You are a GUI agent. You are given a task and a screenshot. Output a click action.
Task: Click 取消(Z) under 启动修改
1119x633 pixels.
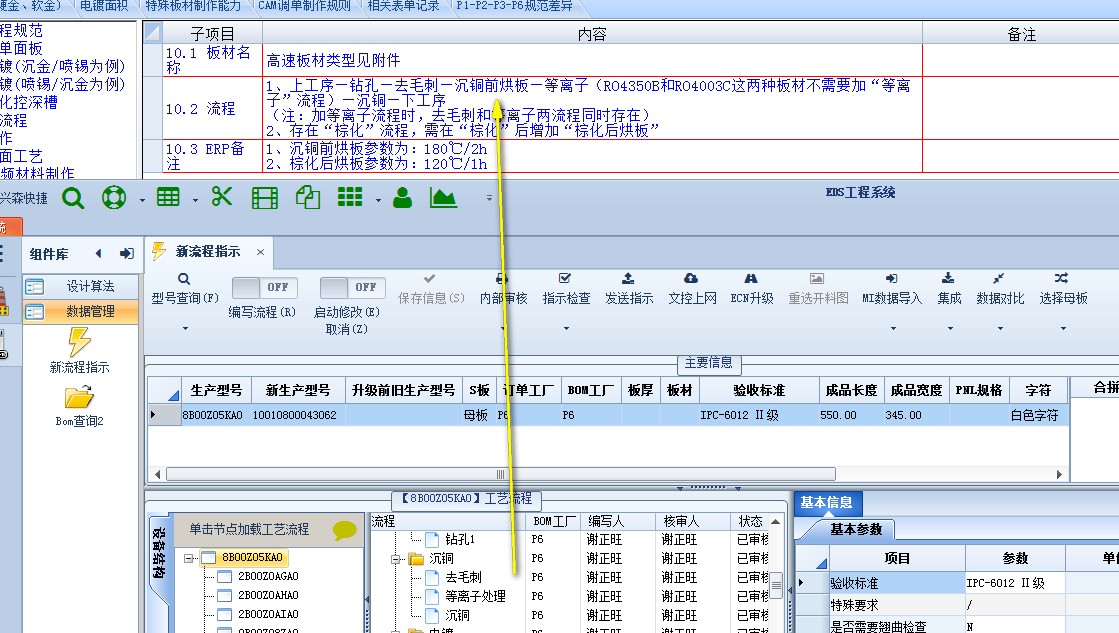(x=346, y=330)
